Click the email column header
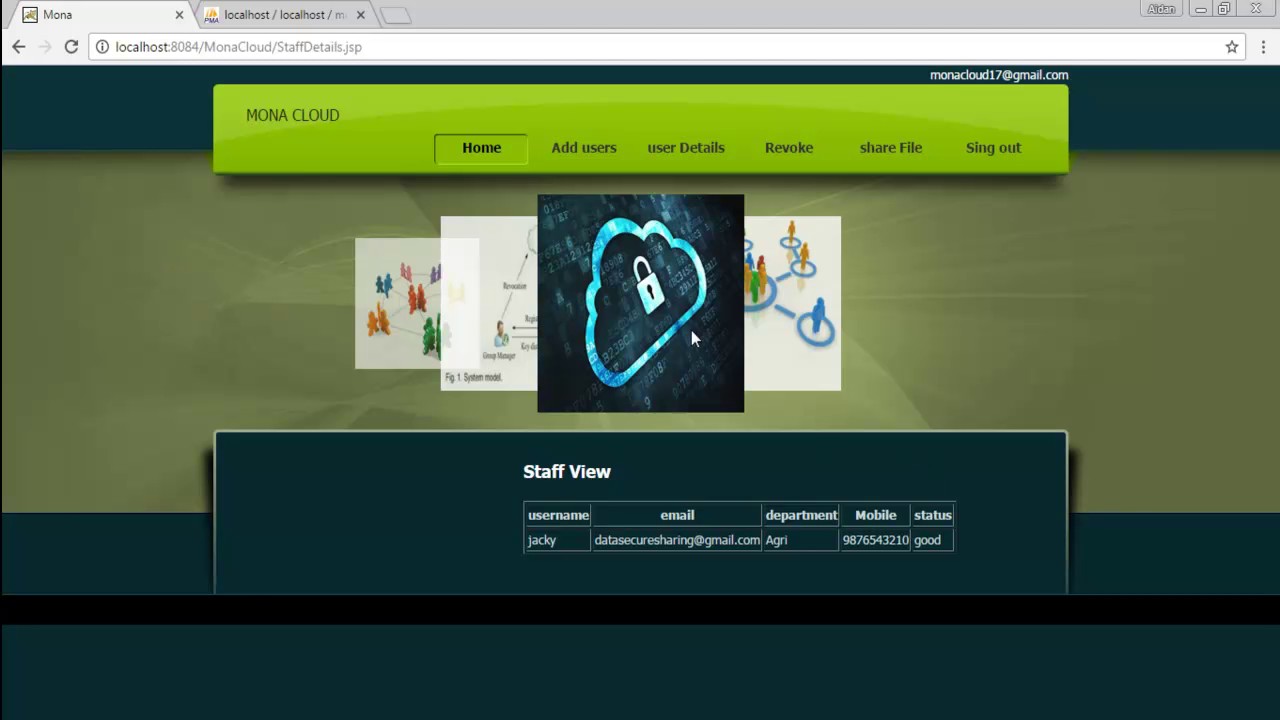The width and height of the screenshot is (1280, 720). pyautogui.click(x=677, y=515)
